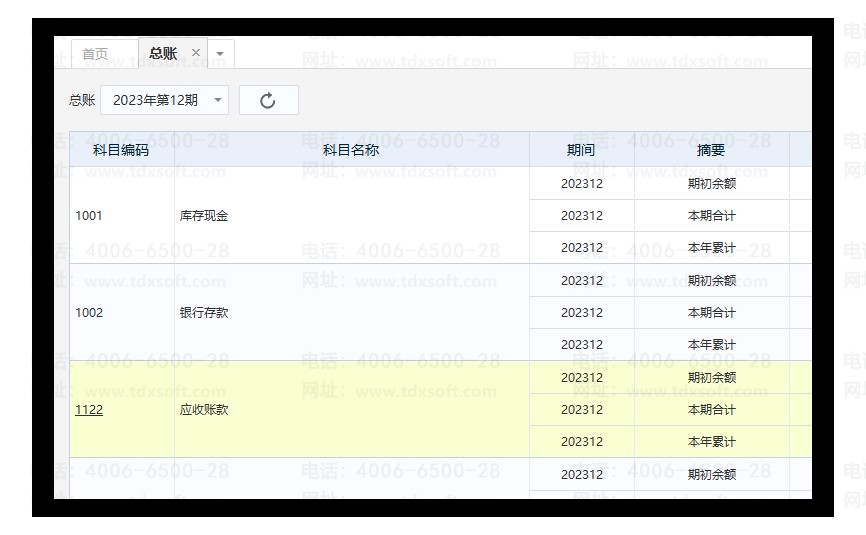Viewport: 866px width, 535px height.
Task: Select the 总账 tab
Action: [x=163, y=53]
